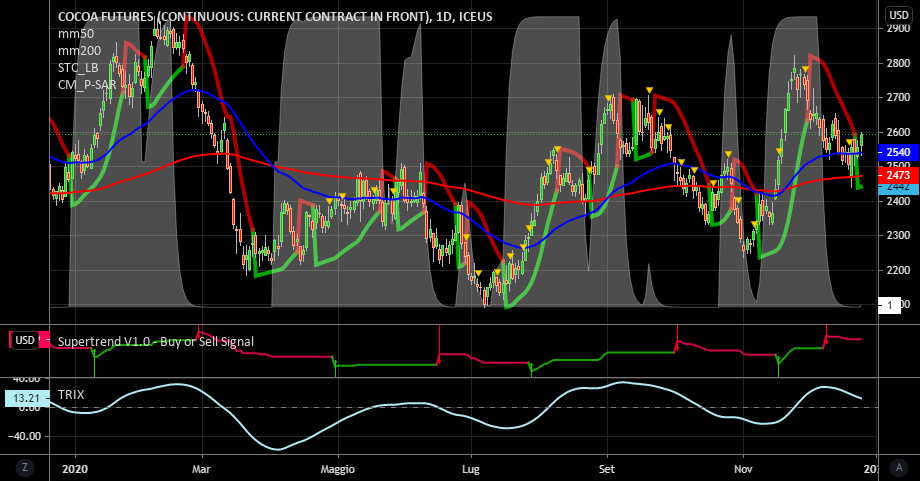Viewport: 920px width, 481px height.
Task: Open the USD selector in the Supertrend pane
Action: pos(26,341)
